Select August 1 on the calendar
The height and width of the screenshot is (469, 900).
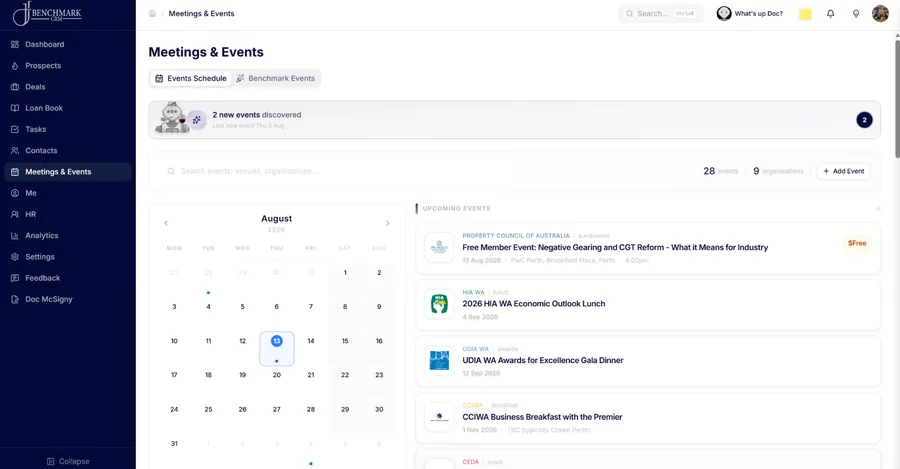[345, 273]
